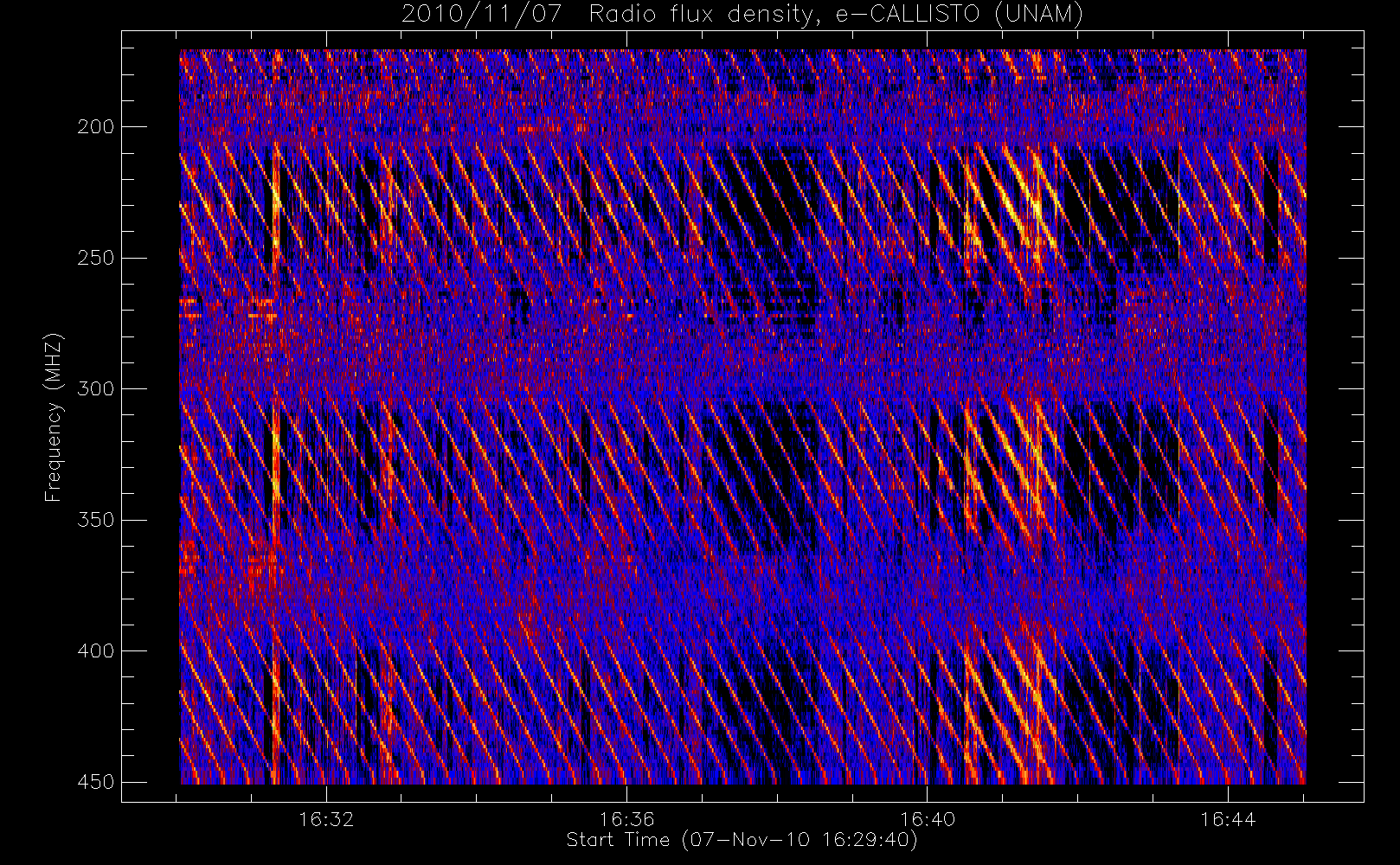
Task: Select the 300 frequency tick label
Action: coord(96,388)
